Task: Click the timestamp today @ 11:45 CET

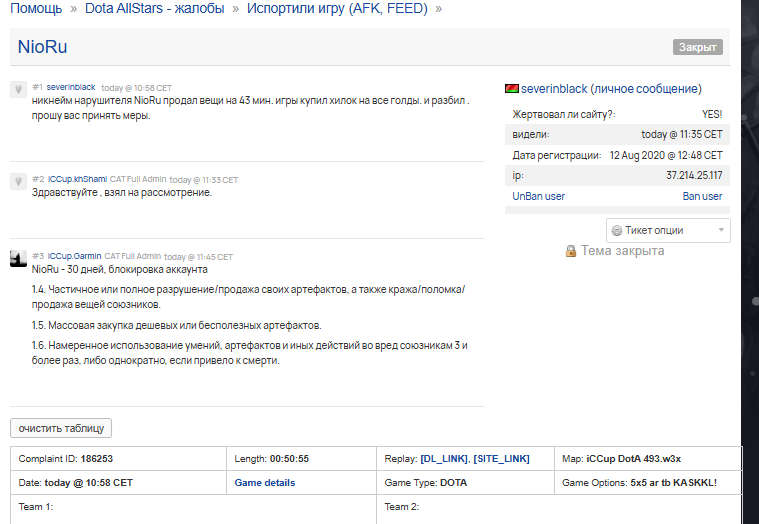Action: (198, 257)
